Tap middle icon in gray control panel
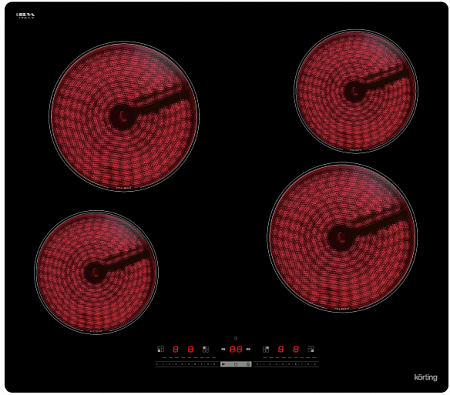Image resolution: width=450 pixels, height=395 pixels. (236, 364)
